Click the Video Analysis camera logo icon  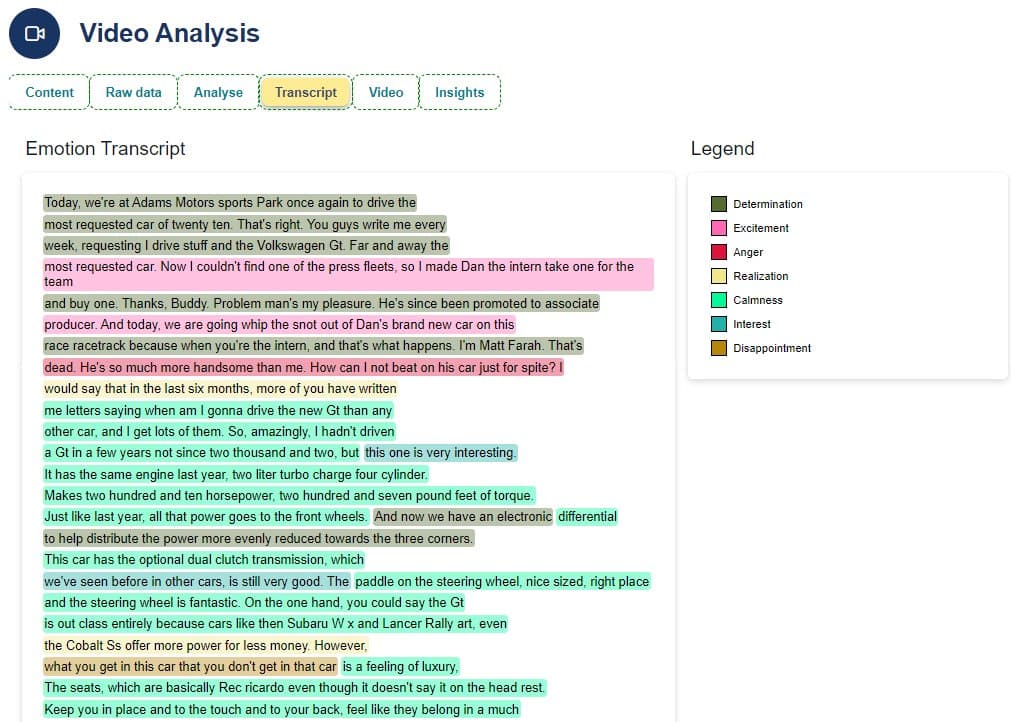click(x=34, y=33)
